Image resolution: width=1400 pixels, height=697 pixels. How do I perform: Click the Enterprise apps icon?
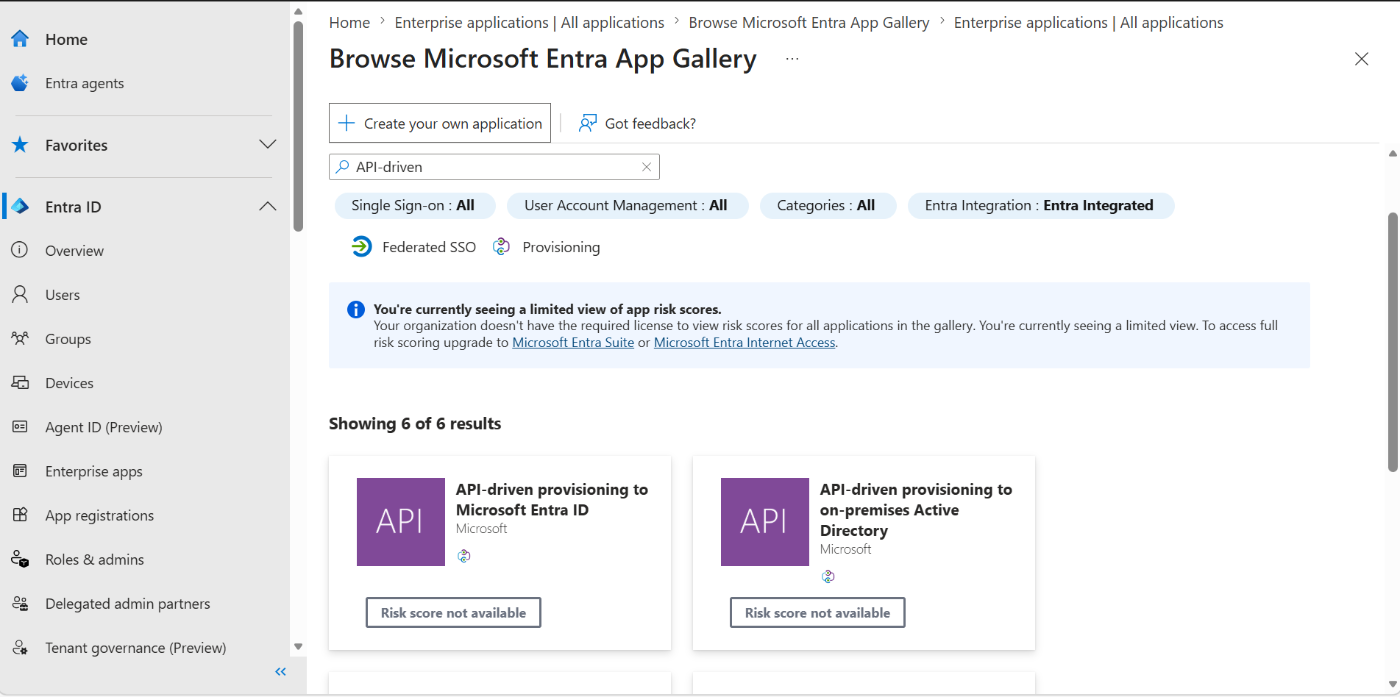pos(20,471)
